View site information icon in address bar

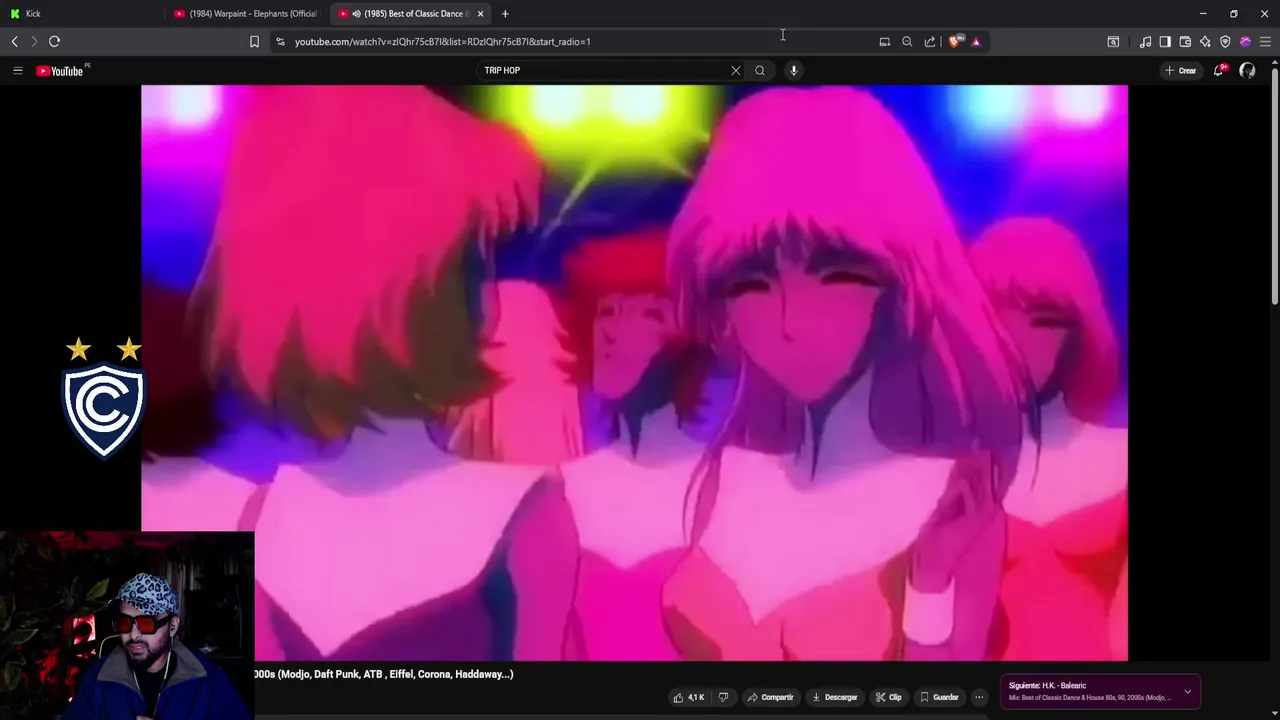(x=280, y=41)
